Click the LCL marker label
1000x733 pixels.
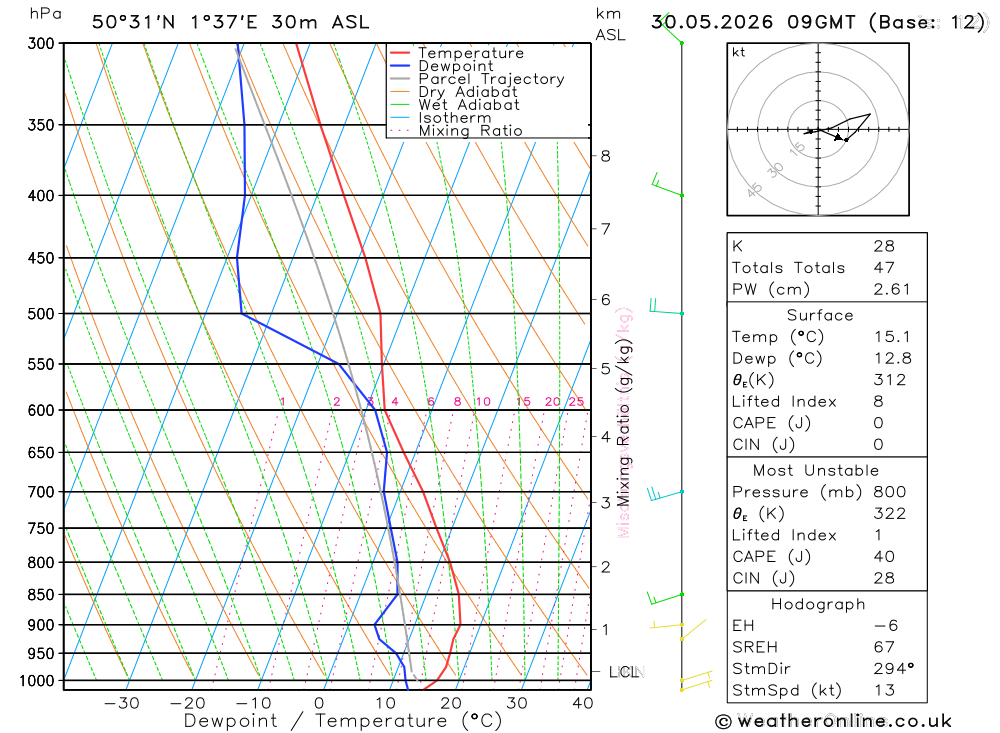click(624, 672)
